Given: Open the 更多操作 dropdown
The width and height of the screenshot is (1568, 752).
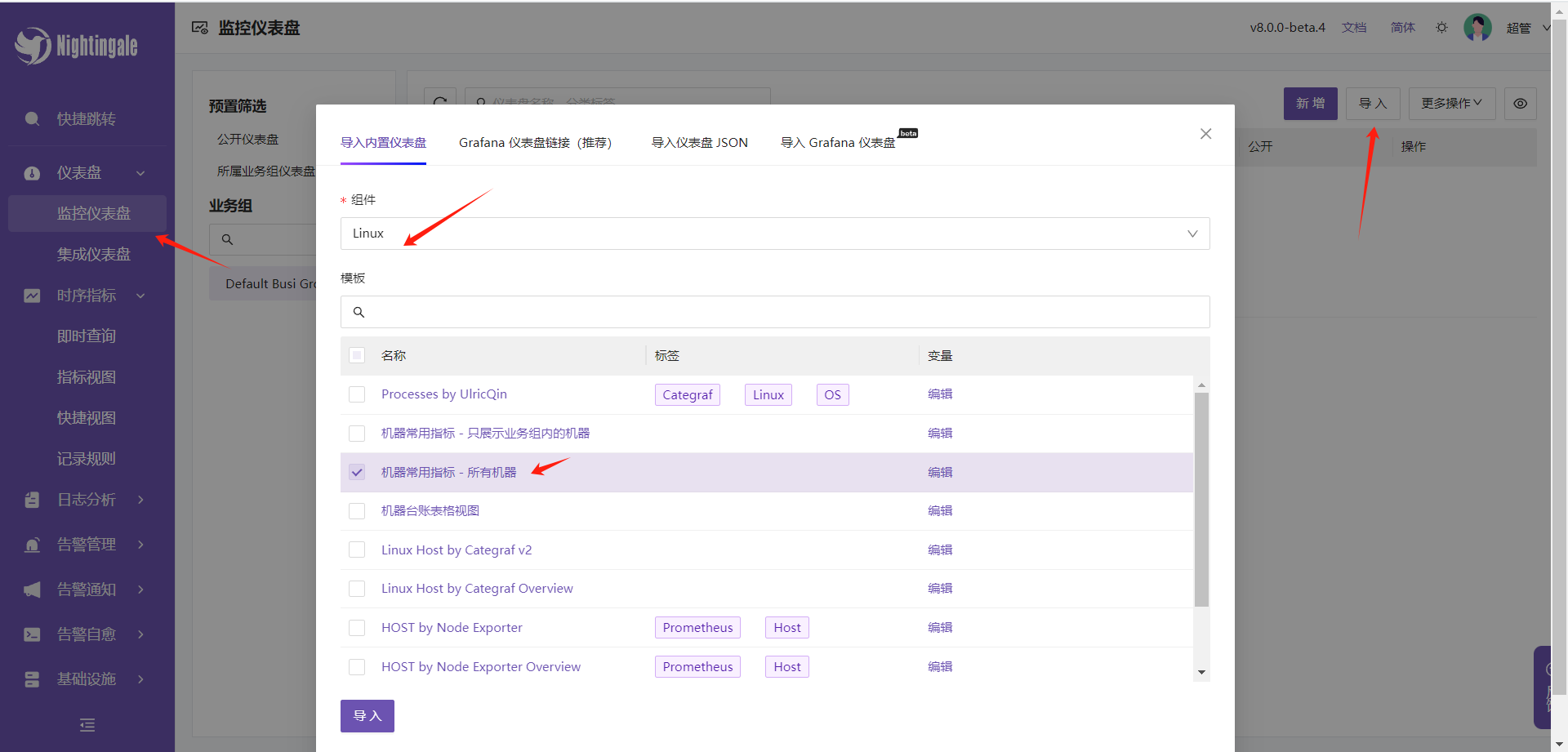Looking at the screenshot, I should click(x=1451, y=104).
